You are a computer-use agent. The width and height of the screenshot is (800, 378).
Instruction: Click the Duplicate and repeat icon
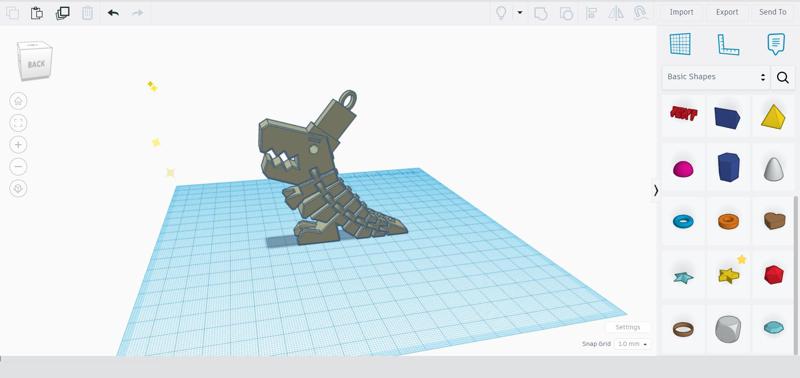point(62,13)
